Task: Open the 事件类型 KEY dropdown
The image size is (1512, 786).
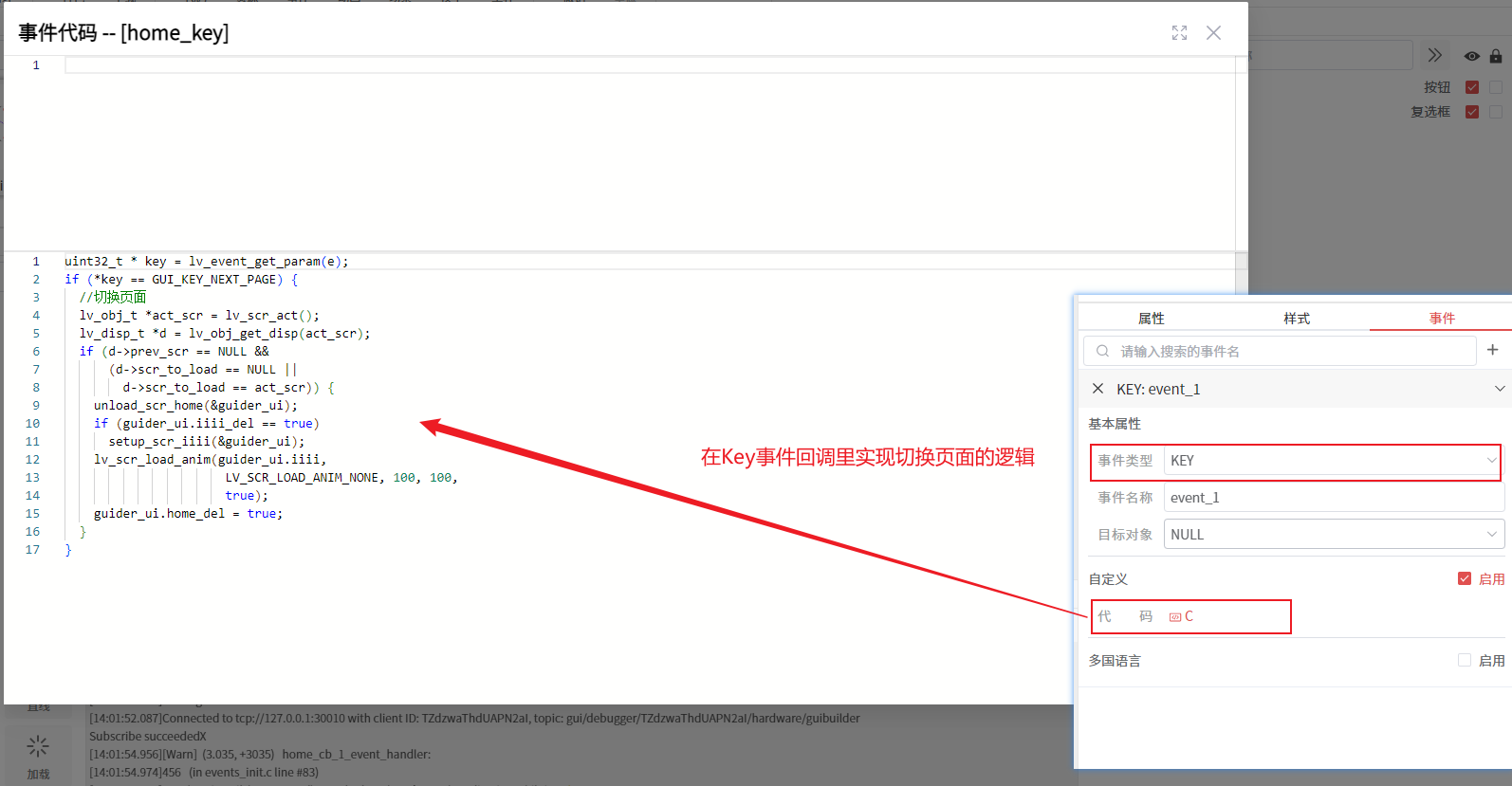Action: (1333, 461)
